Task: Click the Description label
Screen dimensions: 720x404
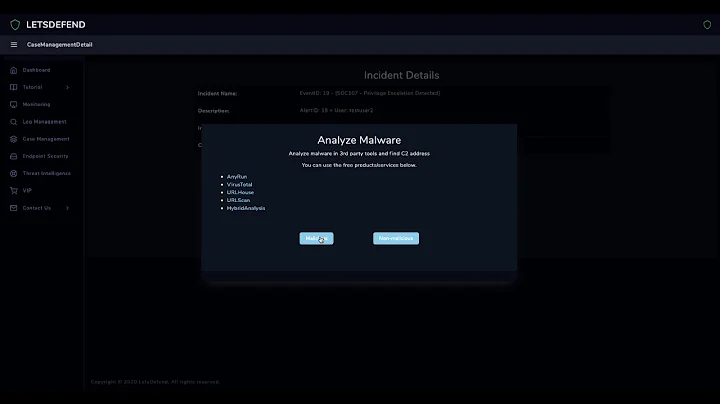Action: click(213, 111)
